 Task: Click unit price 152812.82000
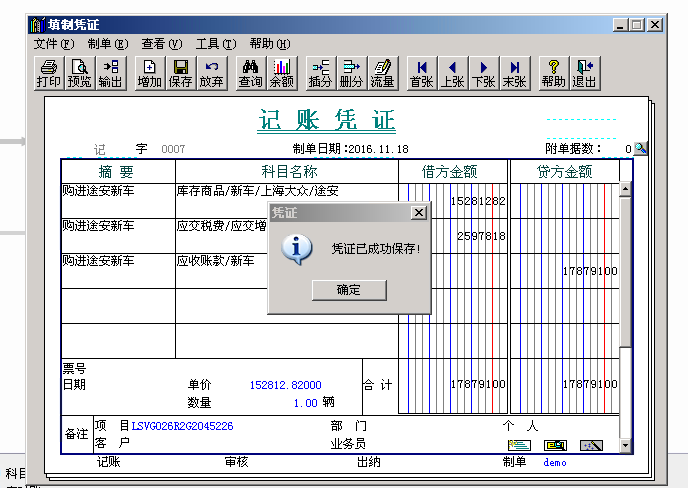pyautogui.click(x=286, y=385)
